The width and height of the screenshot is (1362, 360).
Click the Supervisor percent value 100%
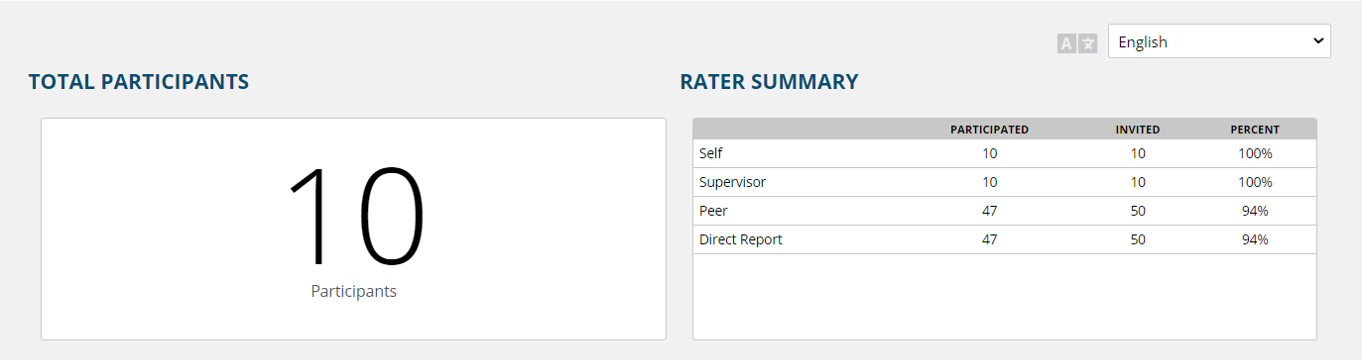[x=1255, y=182]
